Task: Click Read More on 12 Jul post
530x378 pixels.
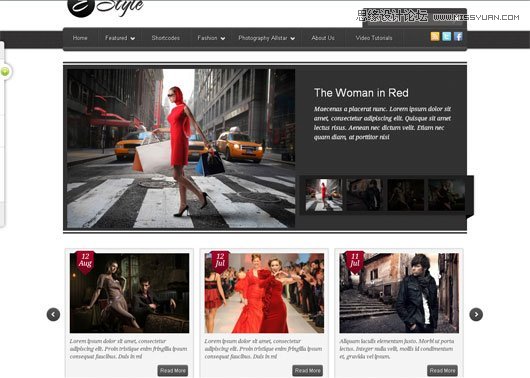Action: click(x=308, y=371)
